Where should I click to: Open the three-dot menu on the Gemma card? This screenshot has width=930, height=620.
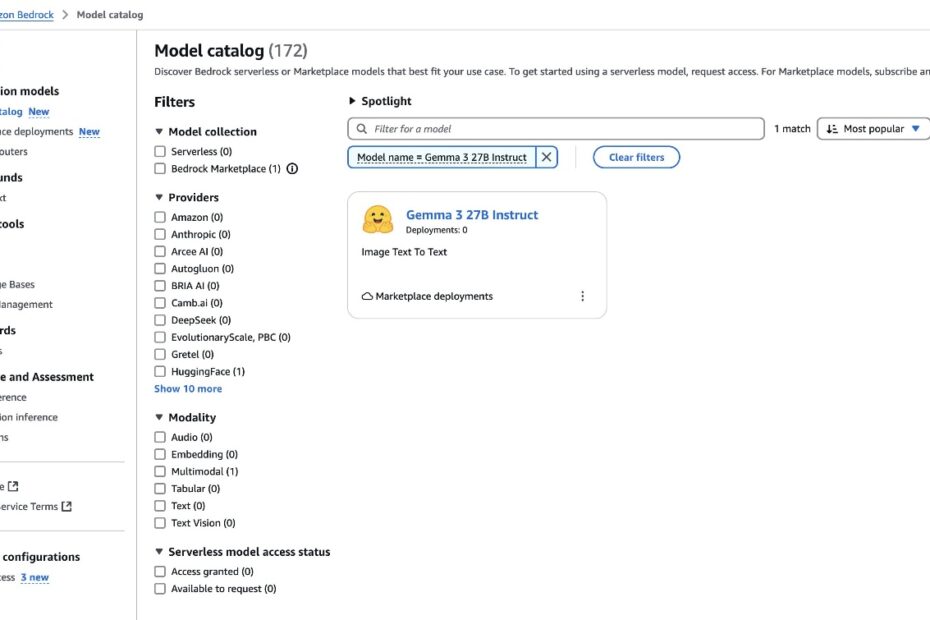tap(582, 296)
